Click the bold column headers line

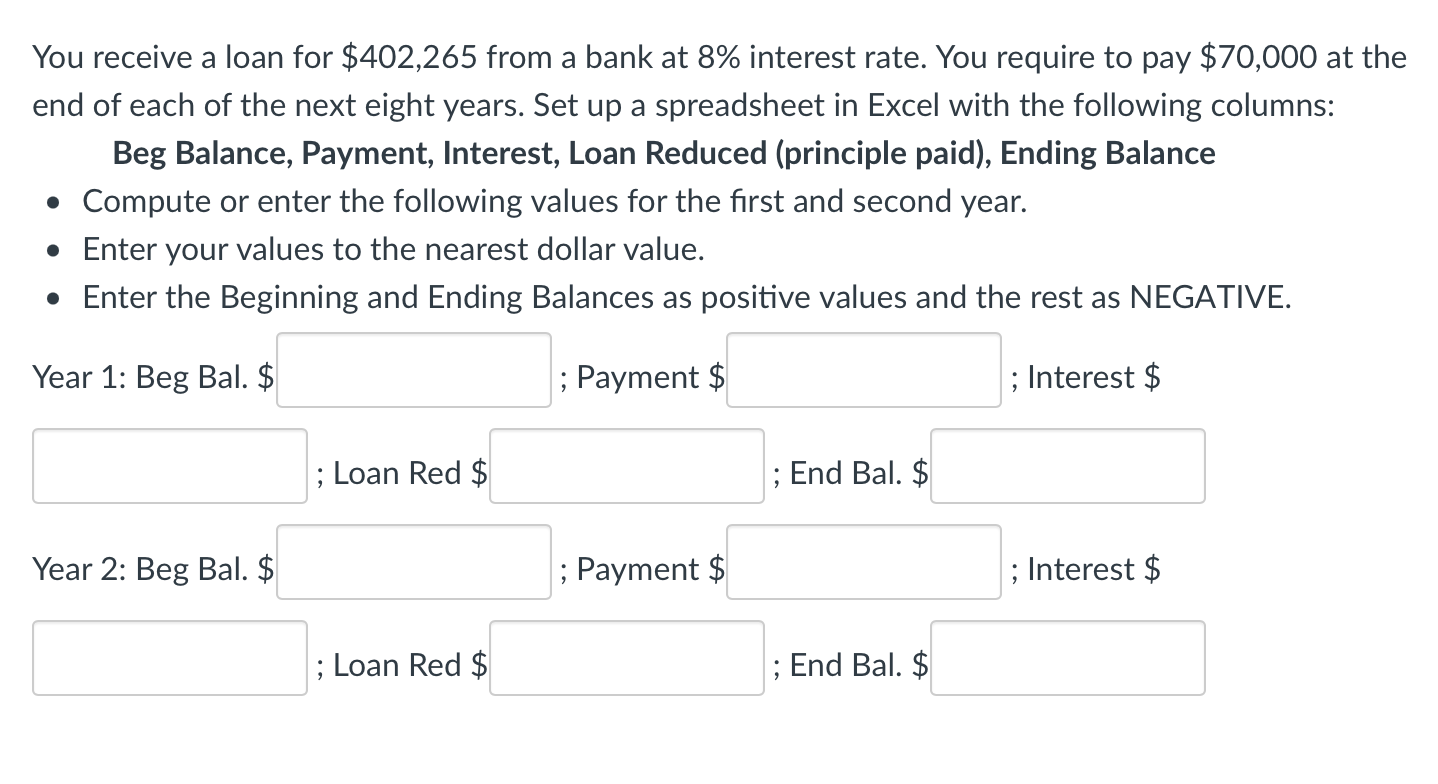pyautogui.click(x=663, y=153)
